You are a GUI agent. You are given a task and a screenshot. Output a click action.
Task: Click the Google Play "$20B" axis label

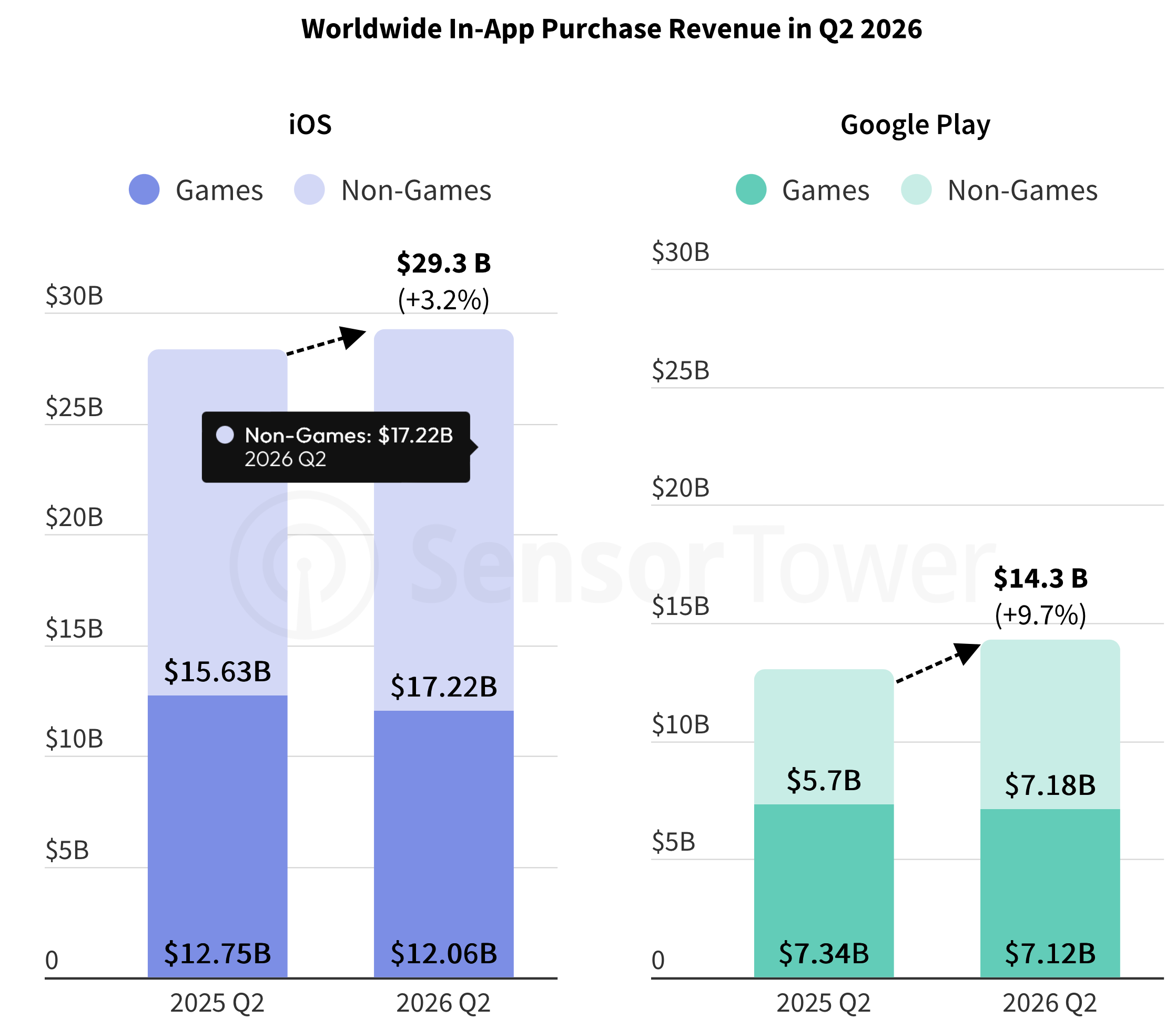(x=681, y=488)
